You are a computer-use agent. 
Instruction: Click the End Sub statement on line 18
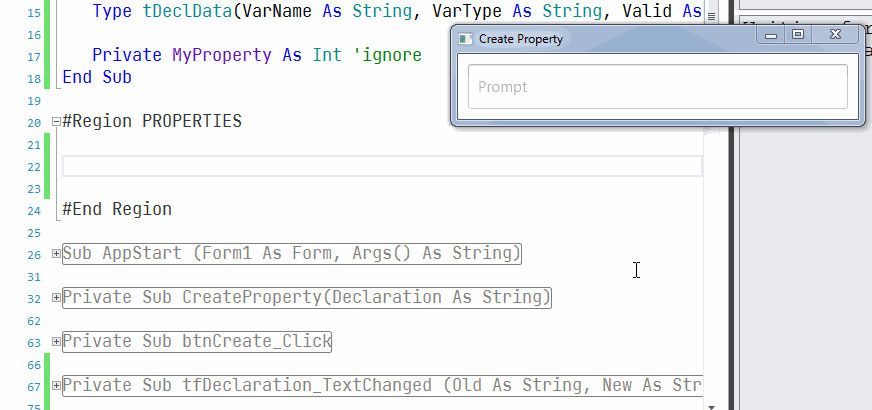(97, 77)
